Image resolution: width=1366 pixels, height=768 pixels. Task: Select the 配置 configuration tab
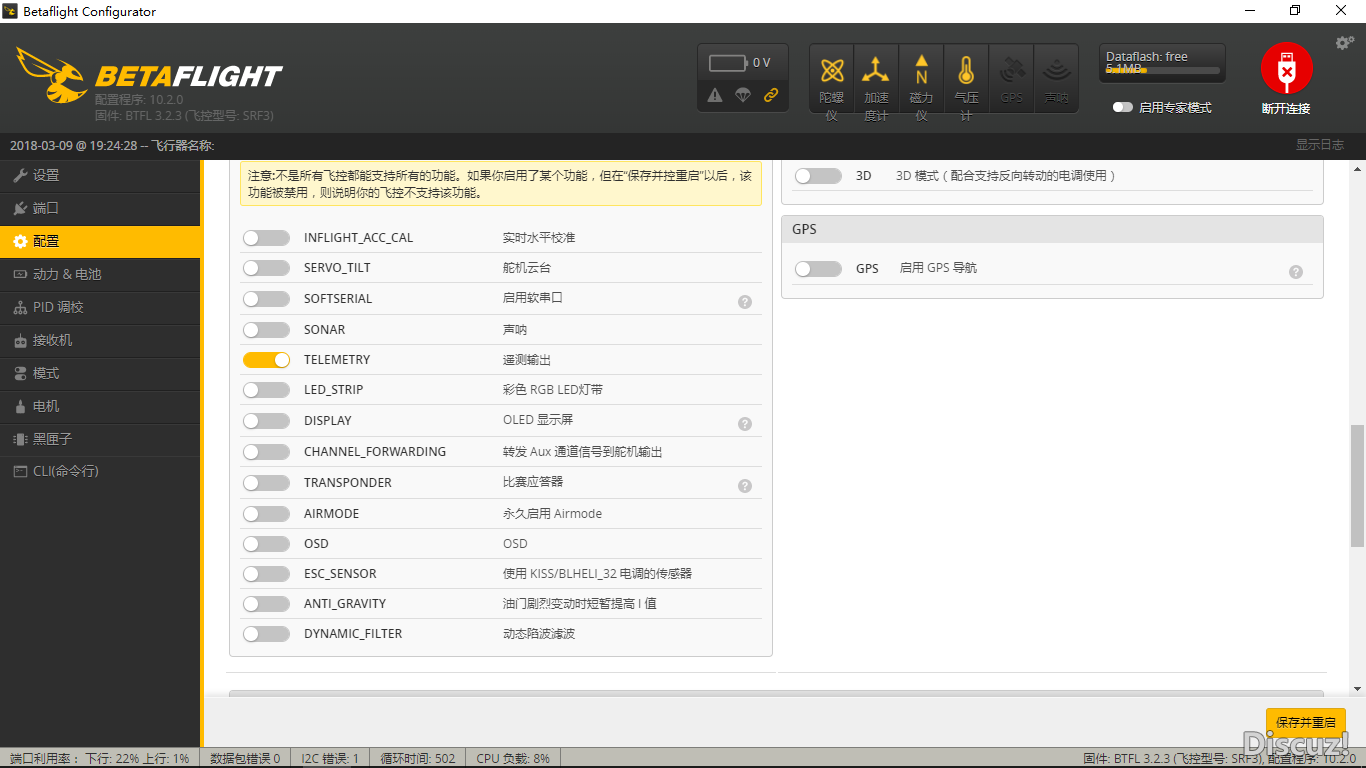[100, 241]
